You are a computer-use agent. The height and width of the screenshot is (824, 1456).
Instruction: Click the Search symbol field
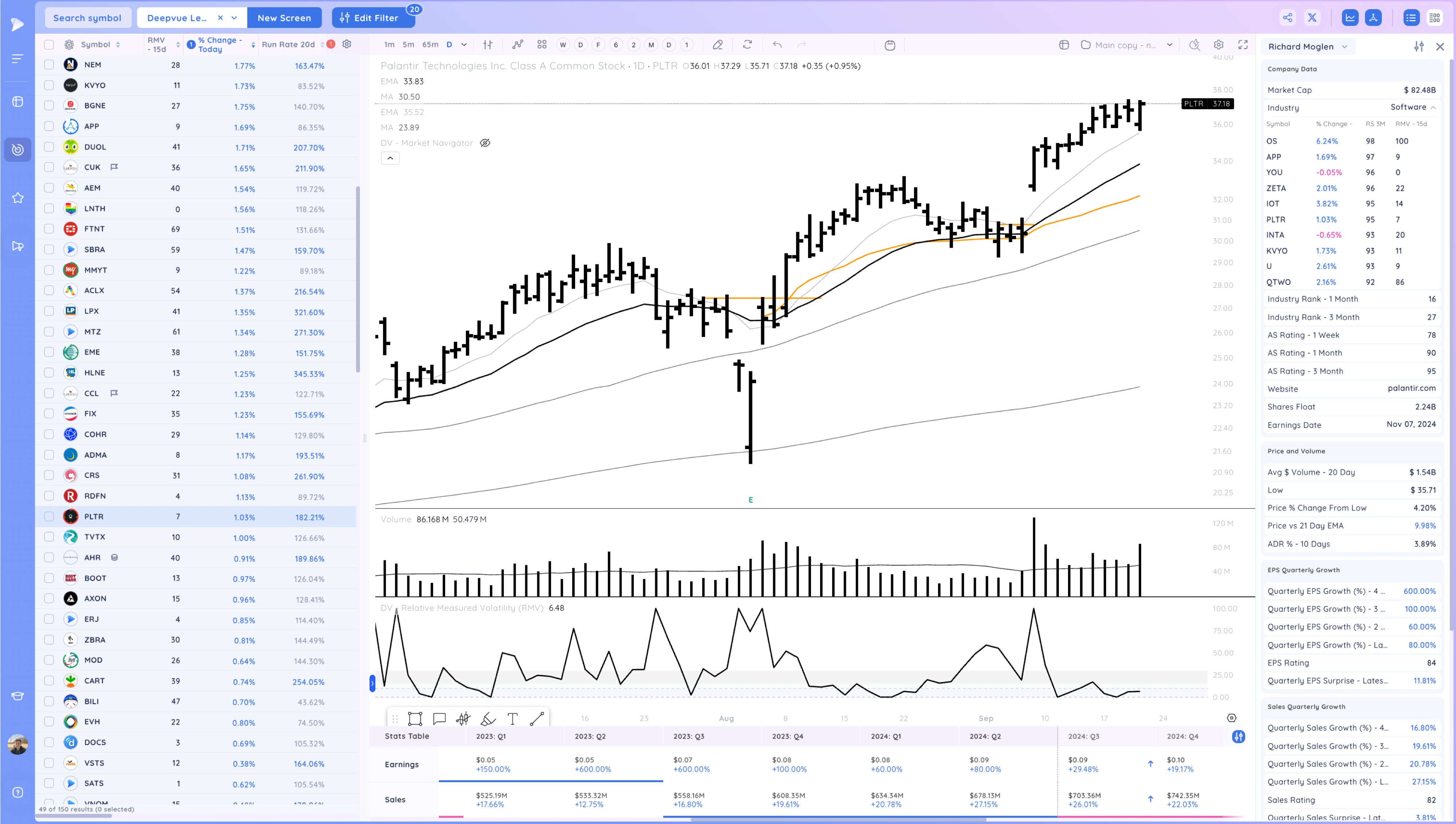point(87,18)
